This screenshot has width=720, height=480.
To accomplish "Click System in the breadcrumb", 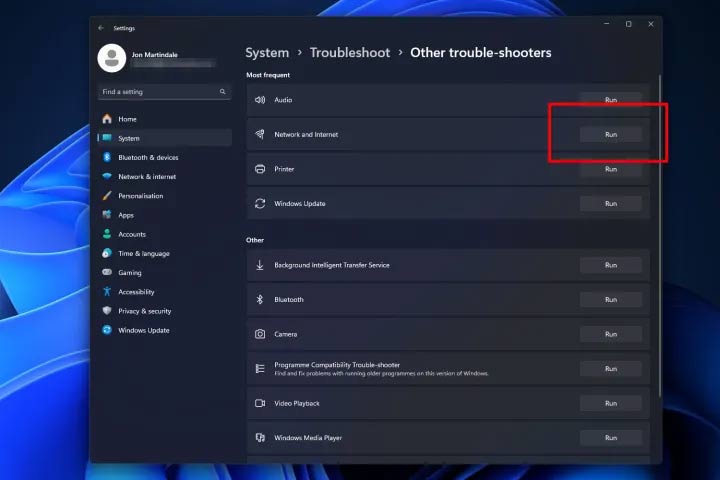I will coord(267,53).
